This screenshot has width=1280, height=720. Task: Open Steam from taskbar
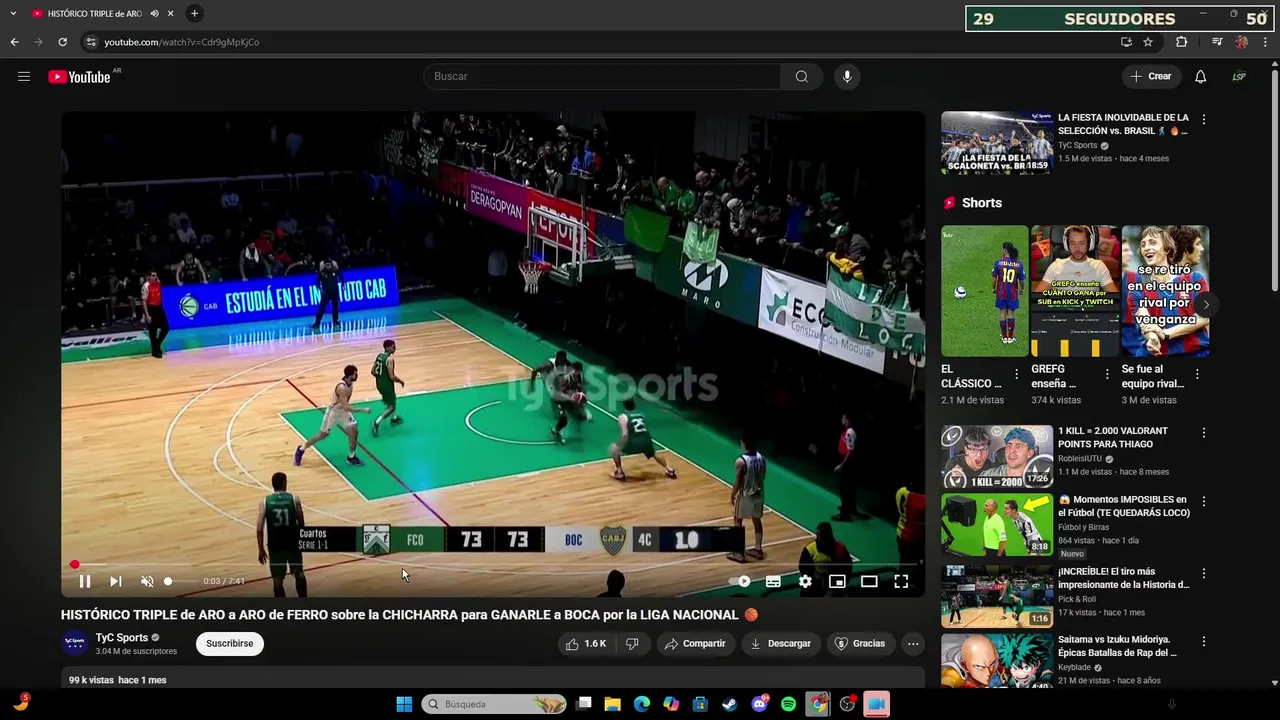click(x=730, y=704)
